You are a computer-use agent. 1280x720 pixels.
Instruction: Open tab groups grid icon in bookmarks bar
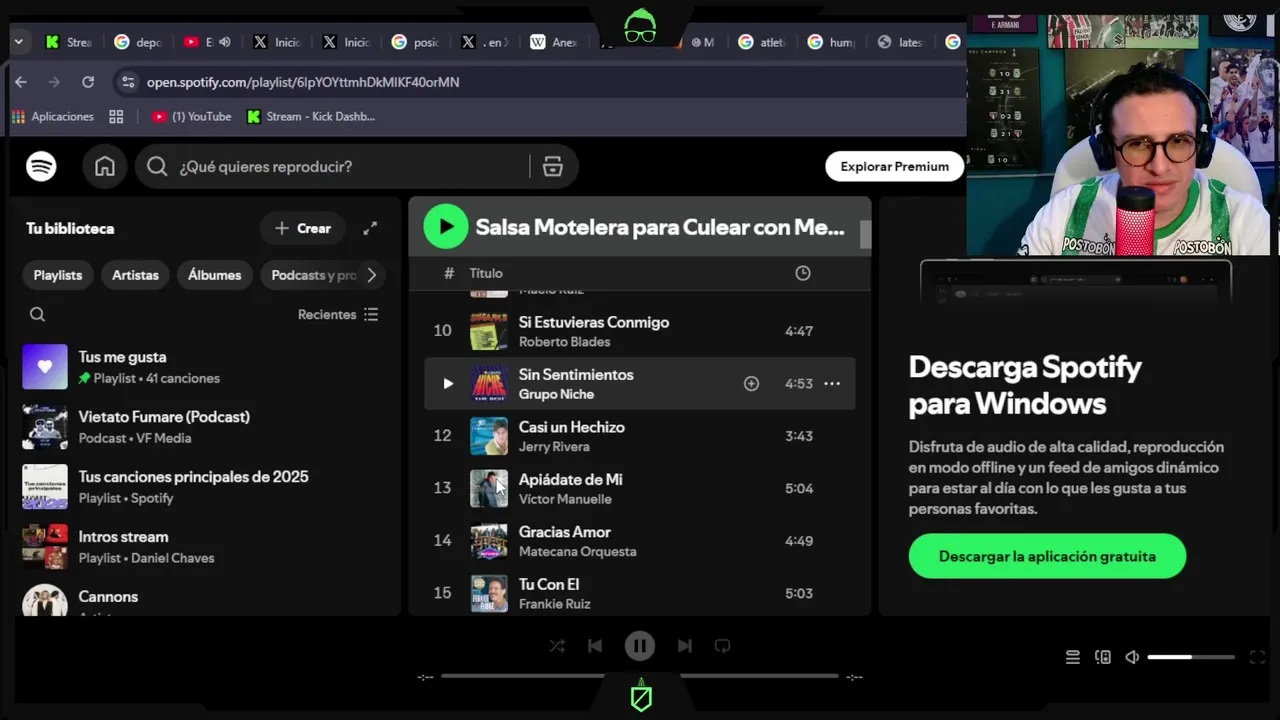[116, 117]
